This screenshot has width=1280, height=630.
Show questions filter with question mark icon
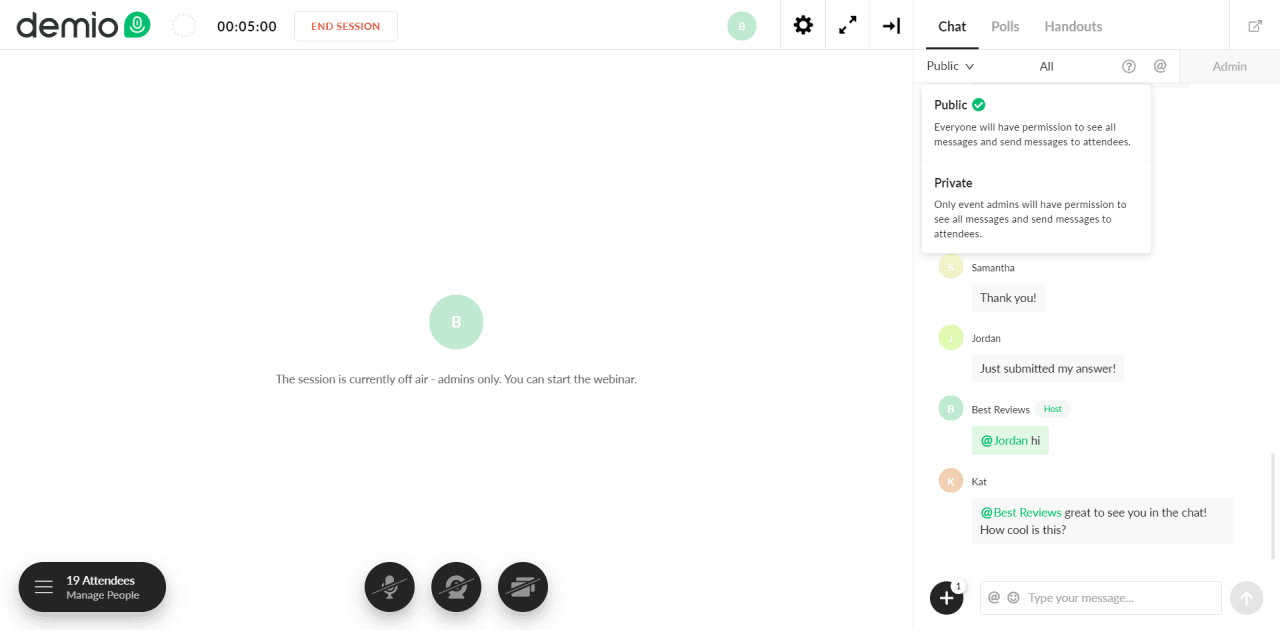[x=1129, y=66]
